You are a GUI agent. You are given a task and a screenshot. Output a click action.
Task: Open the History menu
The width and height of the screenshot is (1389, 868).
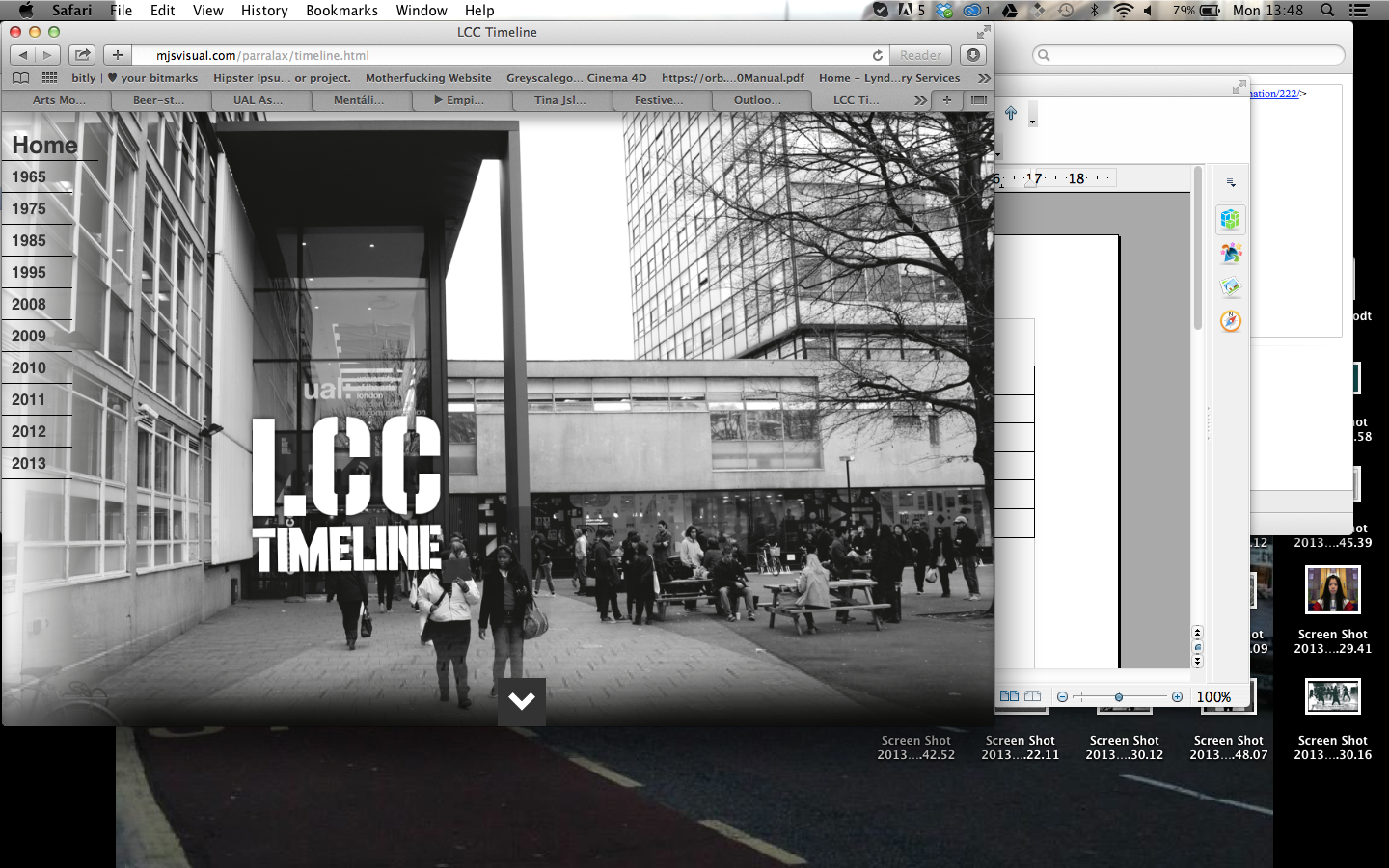tap(264, 11)
